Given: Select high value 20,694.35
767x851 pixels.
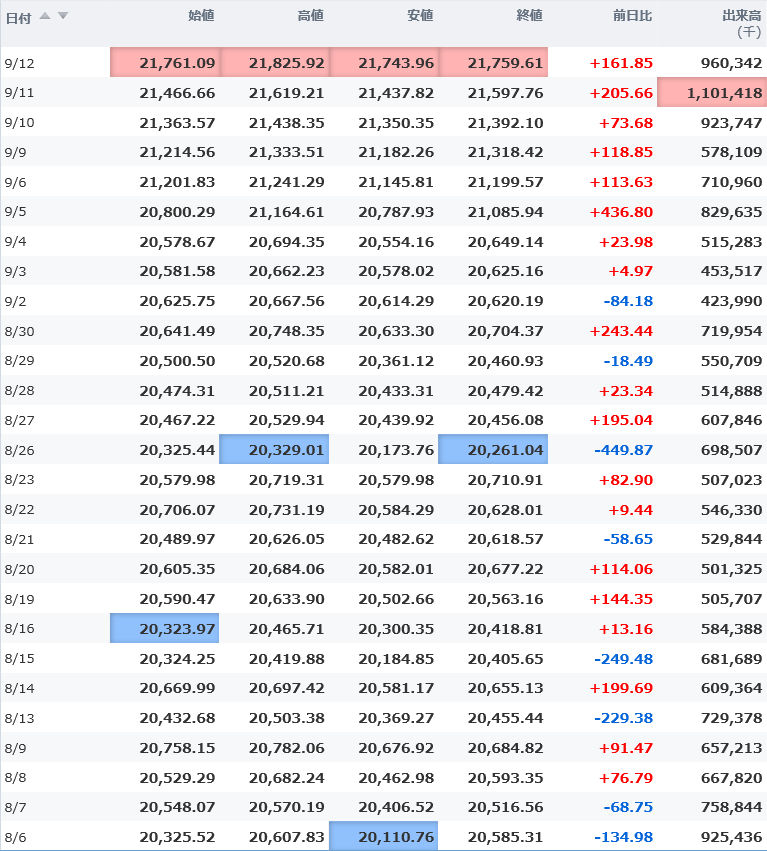Looking at the screenshot, I should point(287,242).
